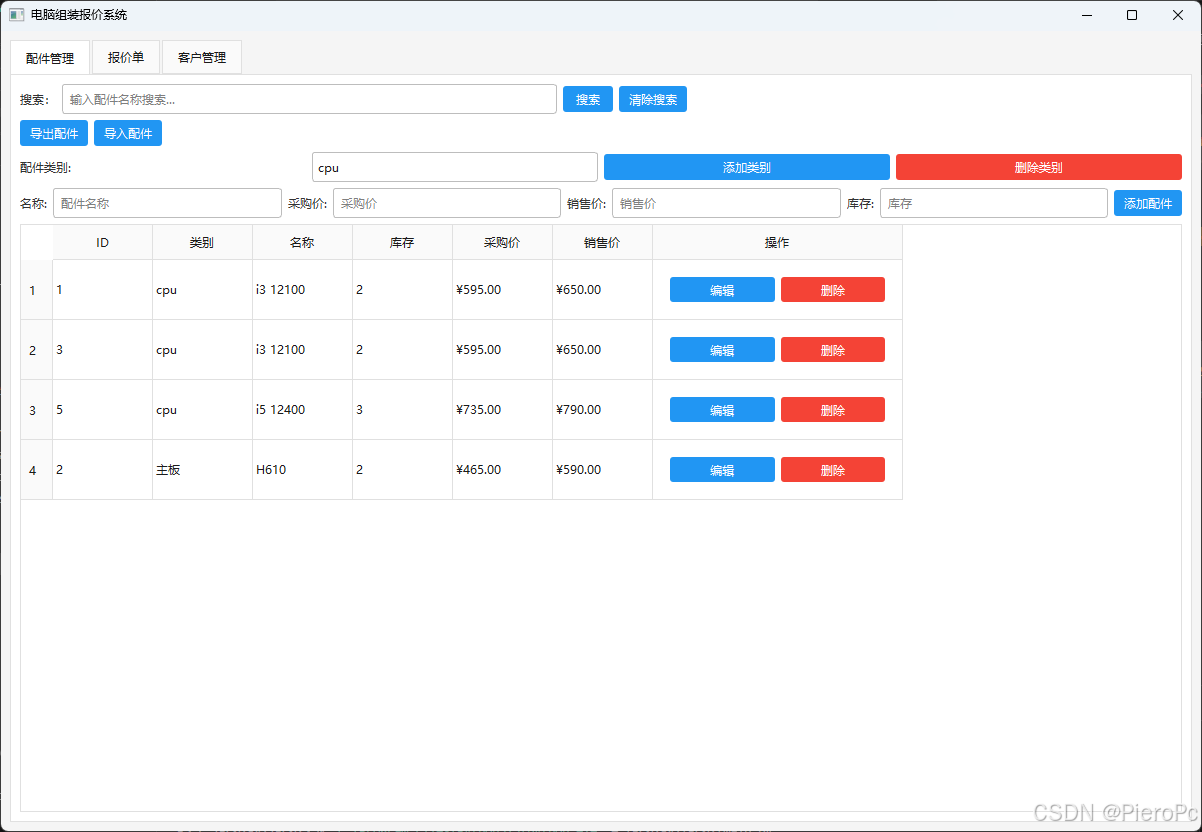Viewport: 1202px width, 832px height.
Task: Focus the 采购价 input field
Action: point(447,203)
